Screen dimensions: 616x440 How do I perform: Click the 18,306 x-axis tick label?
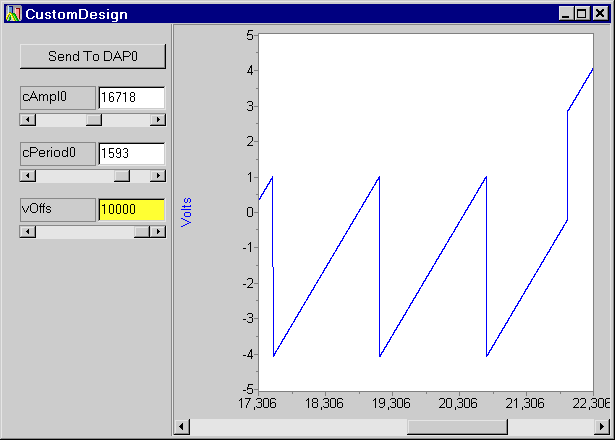pos(324,403)
